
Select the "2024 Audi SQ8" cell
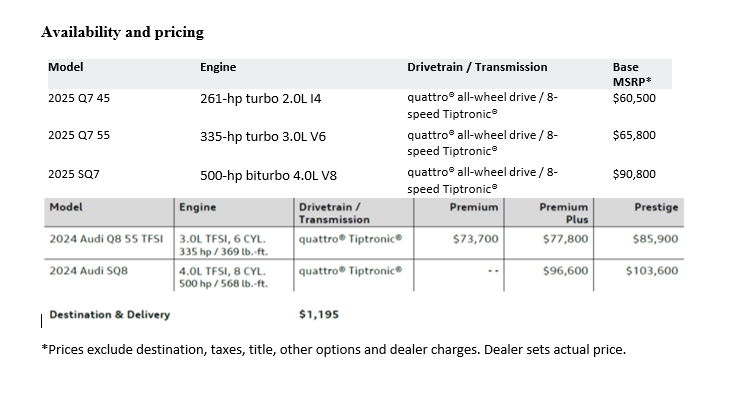click(x=88, y=270)
